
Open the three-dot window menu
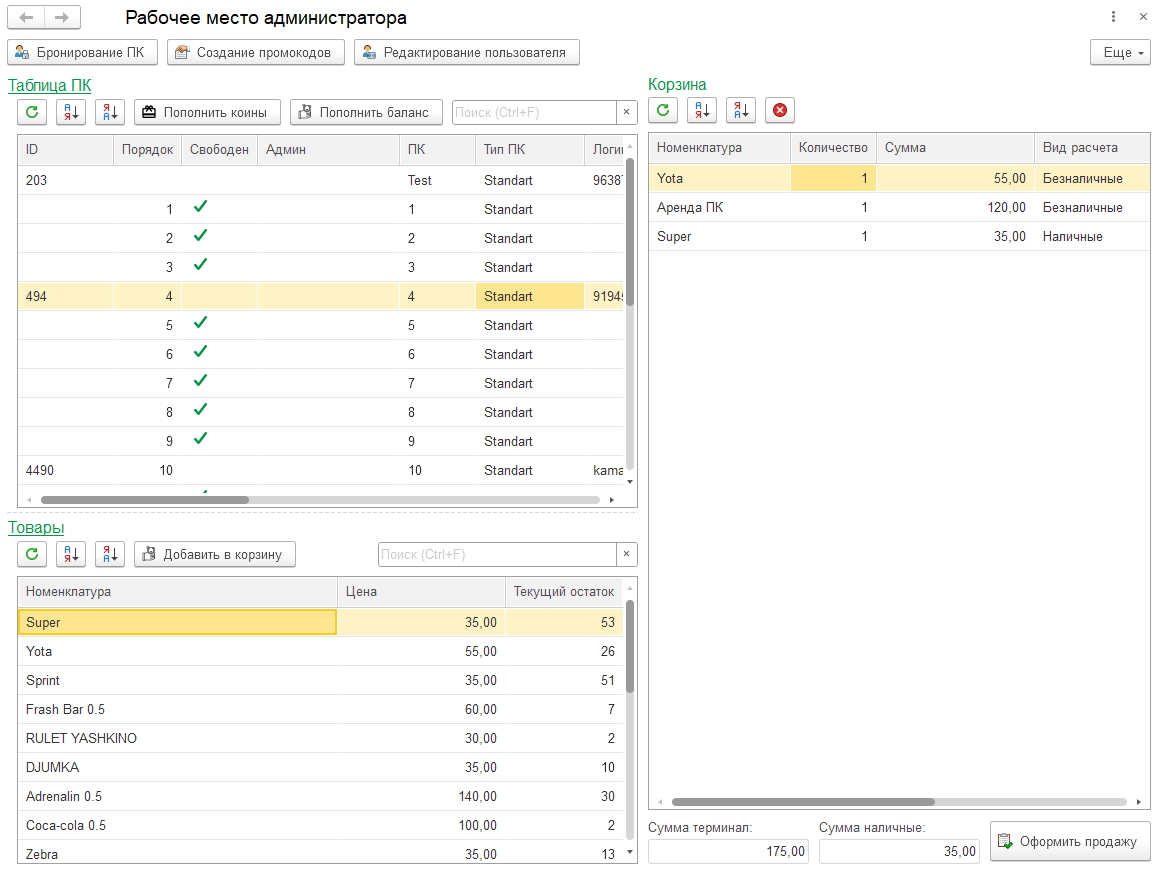(1113, 18)
